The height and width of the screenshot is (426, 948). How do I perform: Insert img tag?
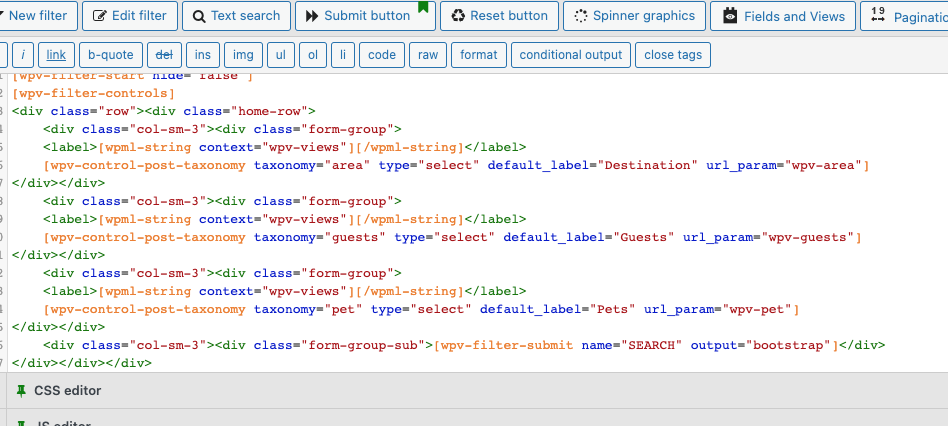coord(243,55)
